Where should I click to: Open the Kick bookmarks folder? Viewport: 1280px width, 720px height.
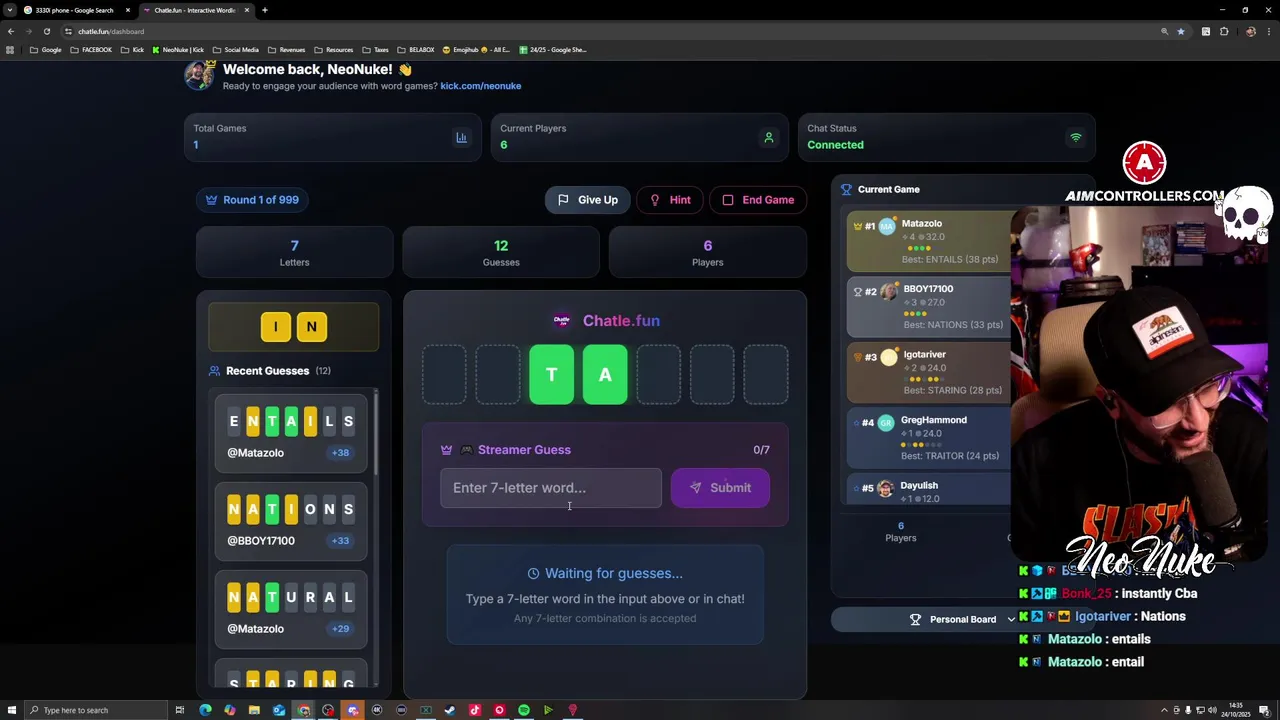click(x=132, y=50)
